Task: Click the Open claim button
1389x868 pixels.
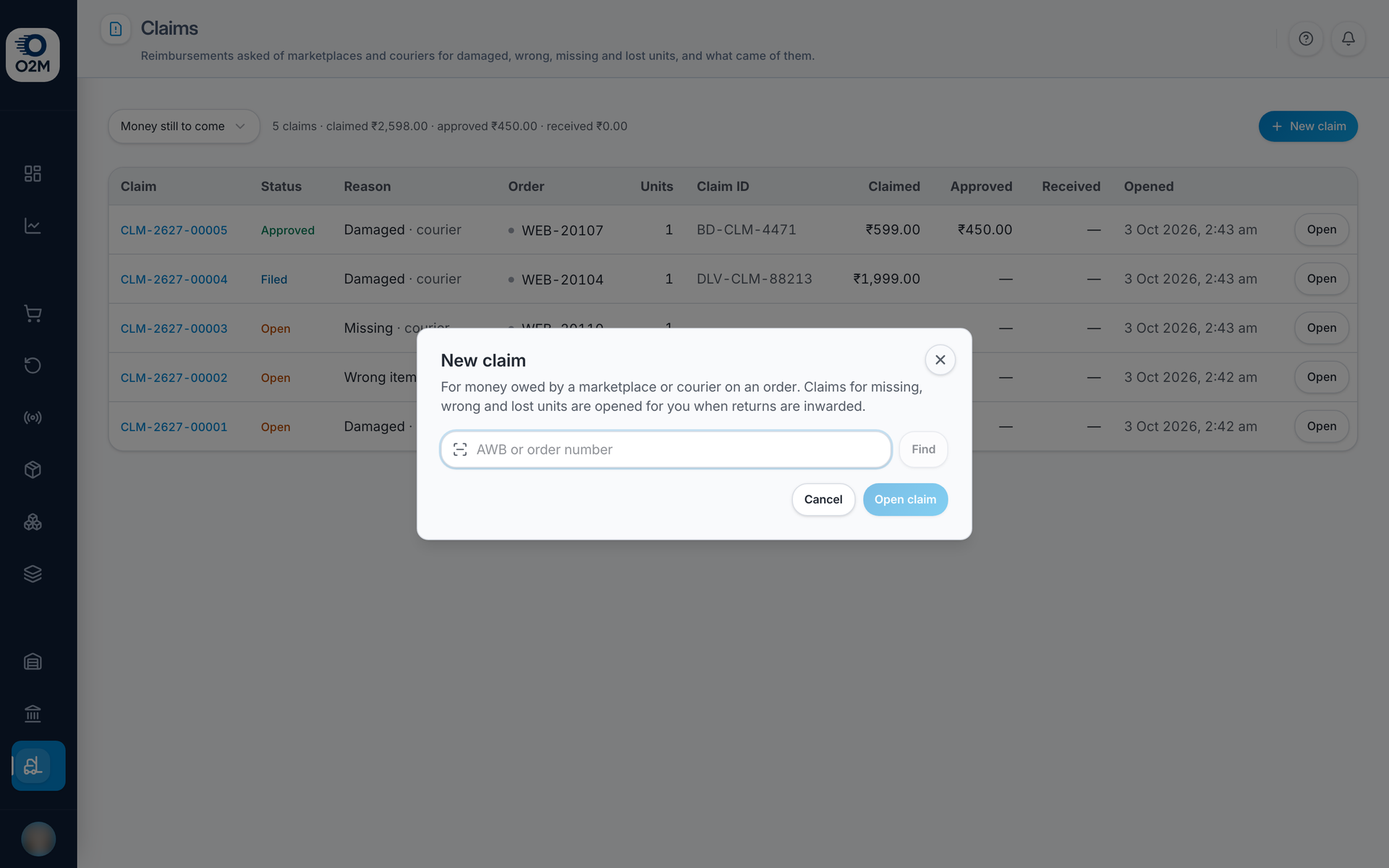Action: point(905,500)
